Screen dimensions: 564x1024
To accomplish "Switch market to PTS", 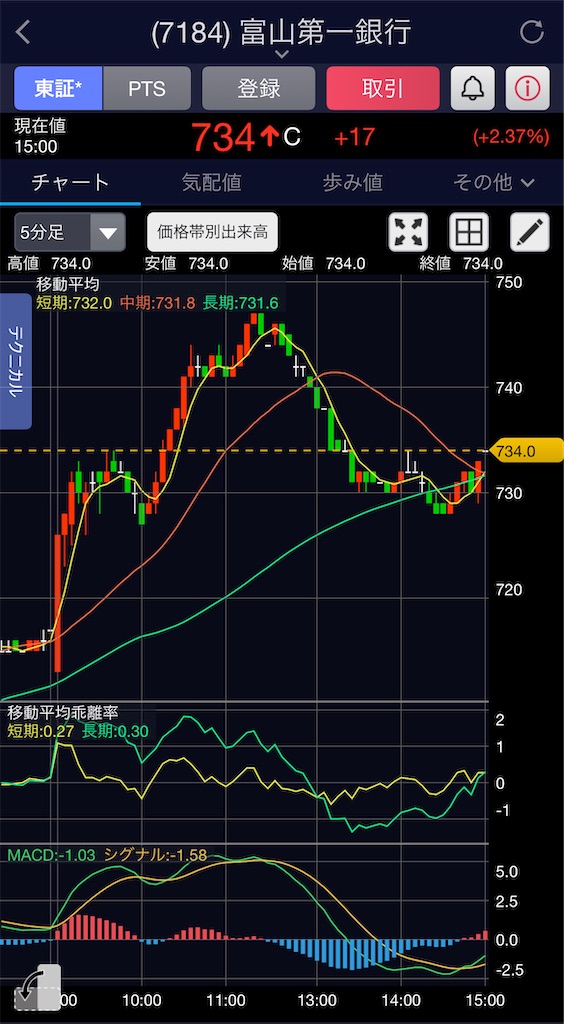I will point(147,88).
